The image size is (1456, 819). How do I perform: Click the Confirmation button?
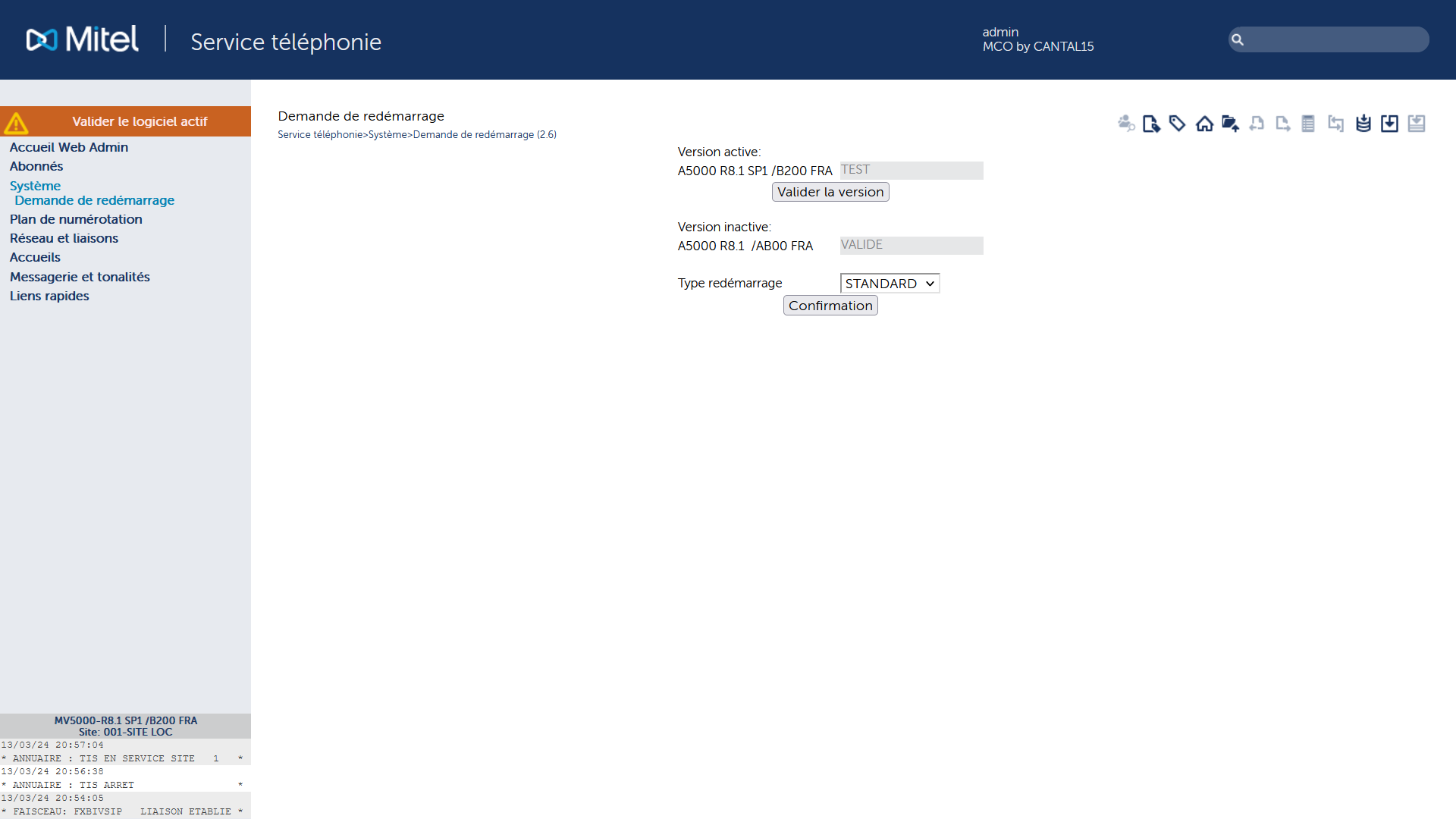[x=830, y=305]
